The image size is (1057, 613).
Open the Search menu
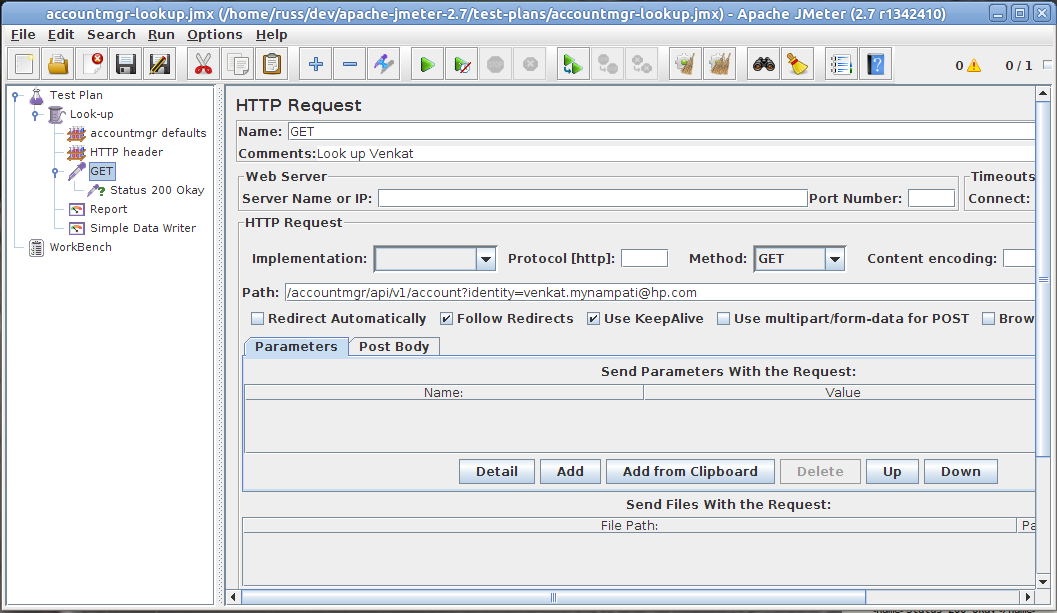[111, 34]
